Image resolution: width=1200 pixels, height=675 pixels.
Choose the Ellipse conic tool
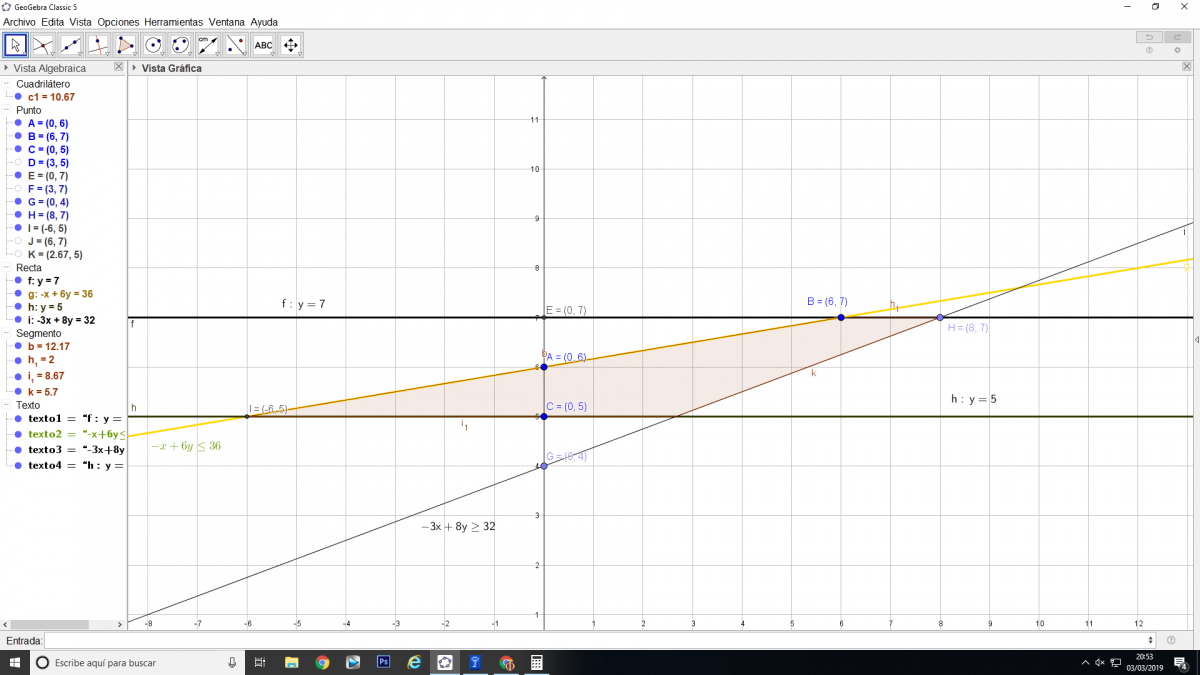coord(180,45)
